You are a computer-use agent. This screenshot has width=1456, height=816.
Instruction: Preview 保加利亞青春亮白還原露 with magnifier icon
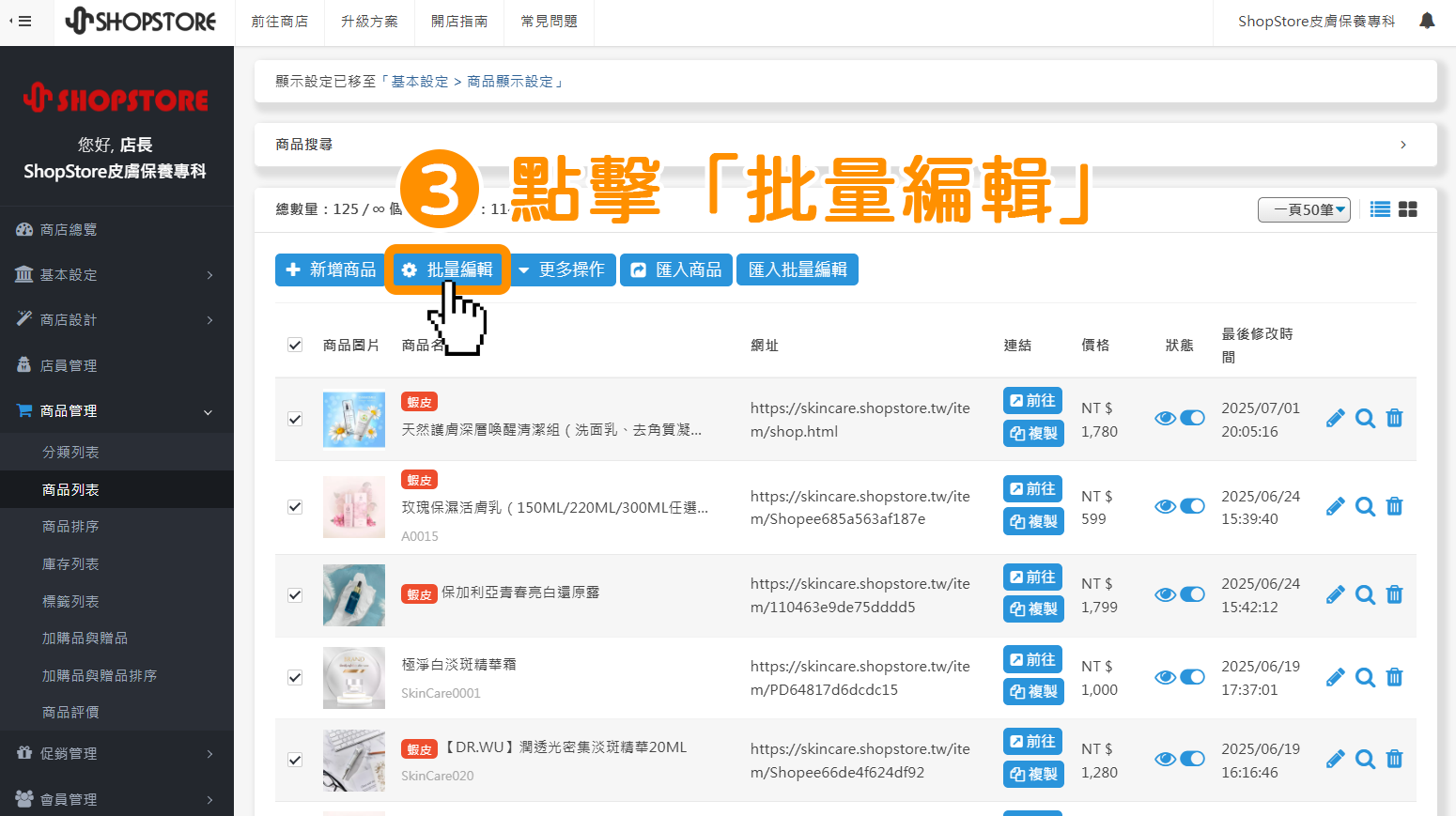(1366, 594)
